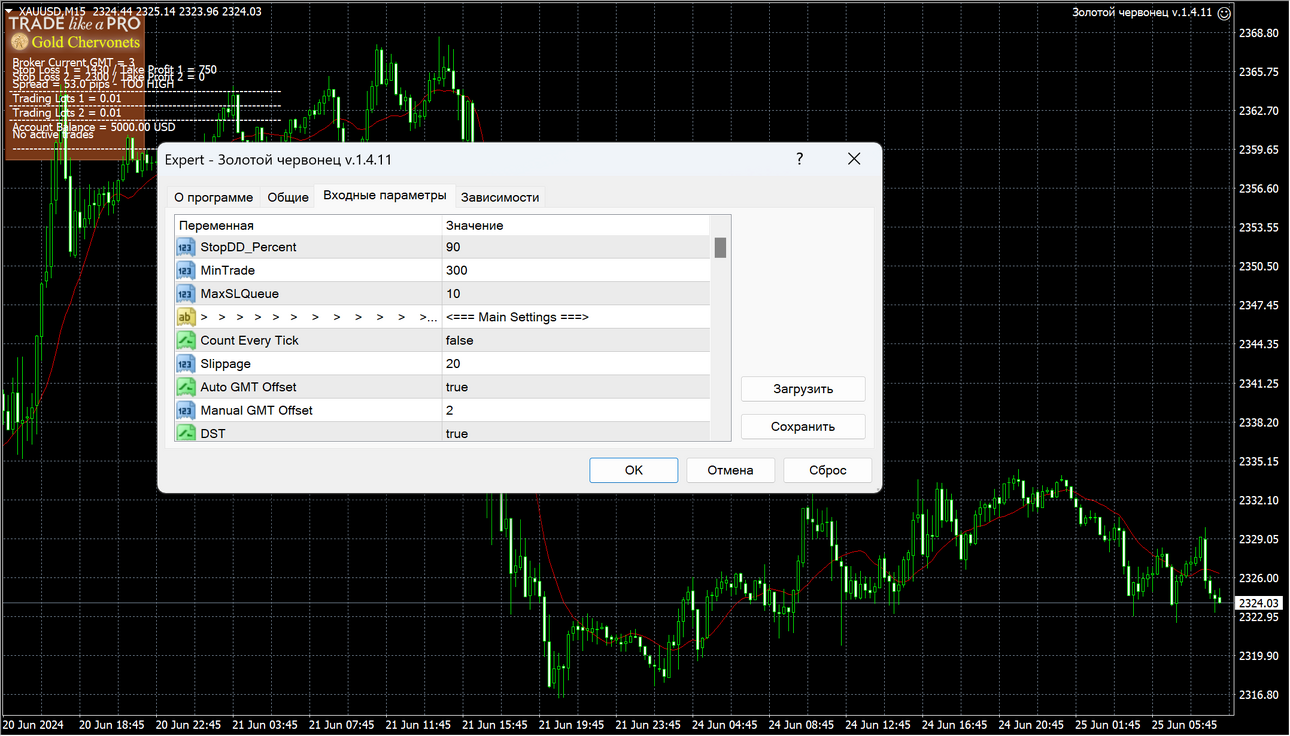Click the Переменная column header
The height and width of the screenshot is (736, 1290).
click(x=308, y=225)
